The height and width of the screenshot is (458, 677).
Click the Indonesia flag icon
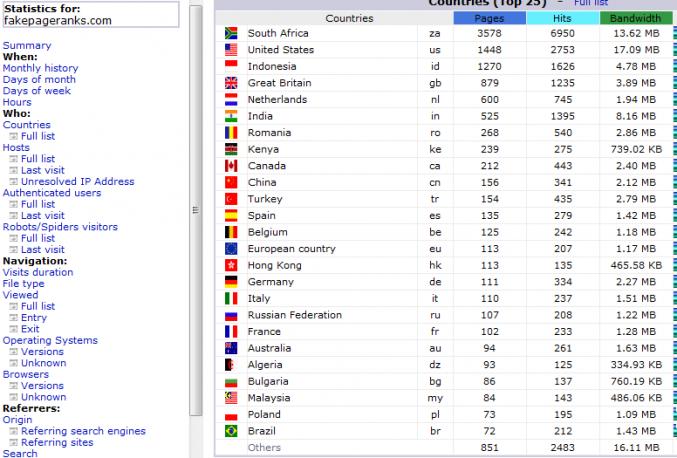point(231,66)
